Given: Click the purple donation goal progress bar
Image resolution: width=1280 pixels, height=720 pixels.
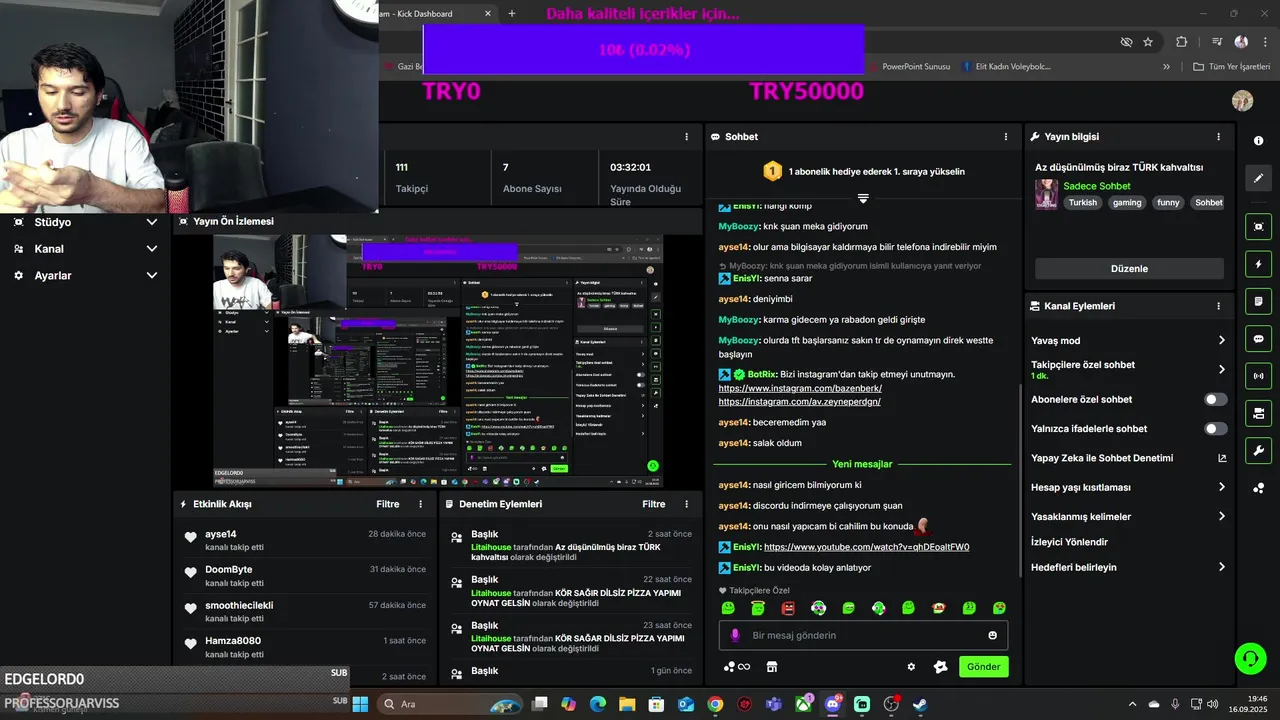Looking at the screenshot, I should coord(643,49).
